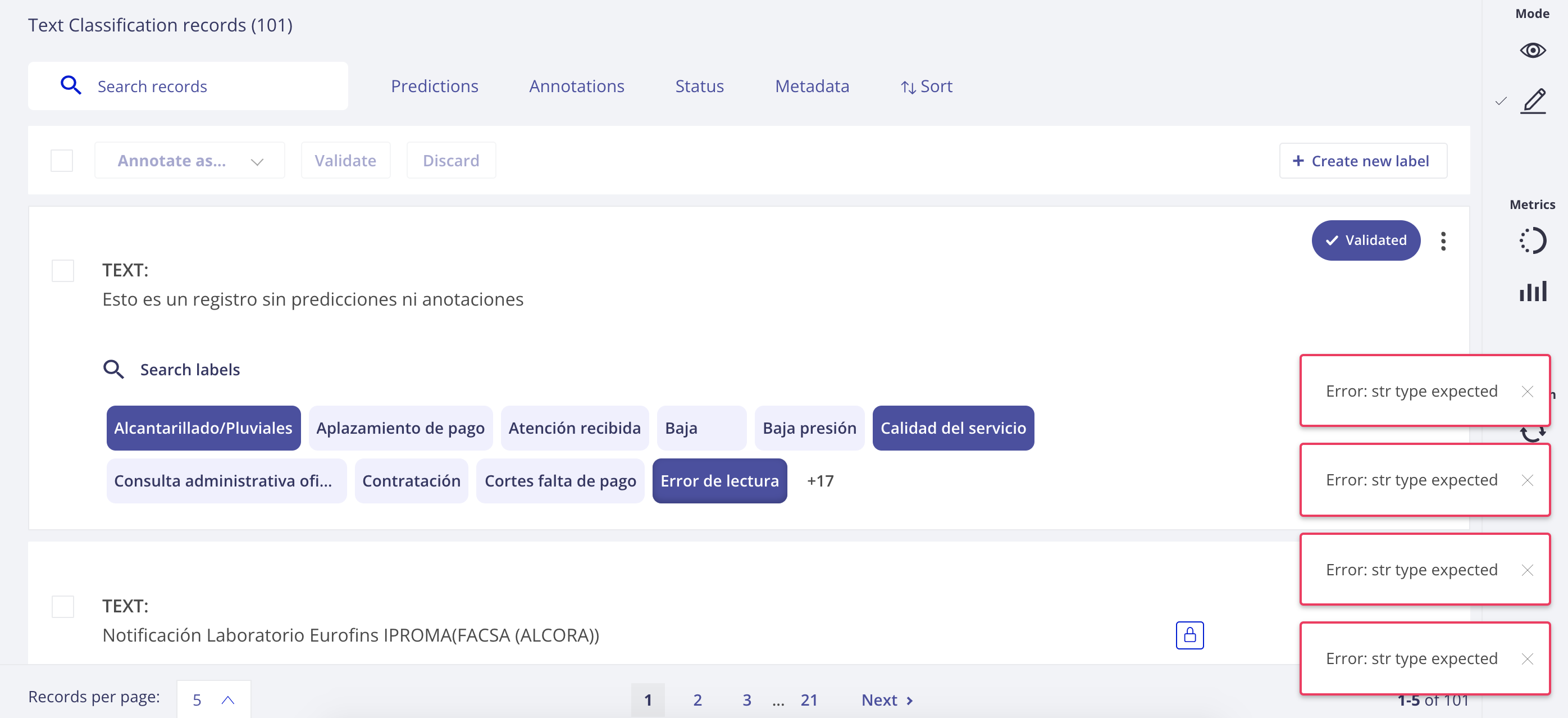Open the Predictions filter
The image size is (1568, 718).
(x=435, y=86)
